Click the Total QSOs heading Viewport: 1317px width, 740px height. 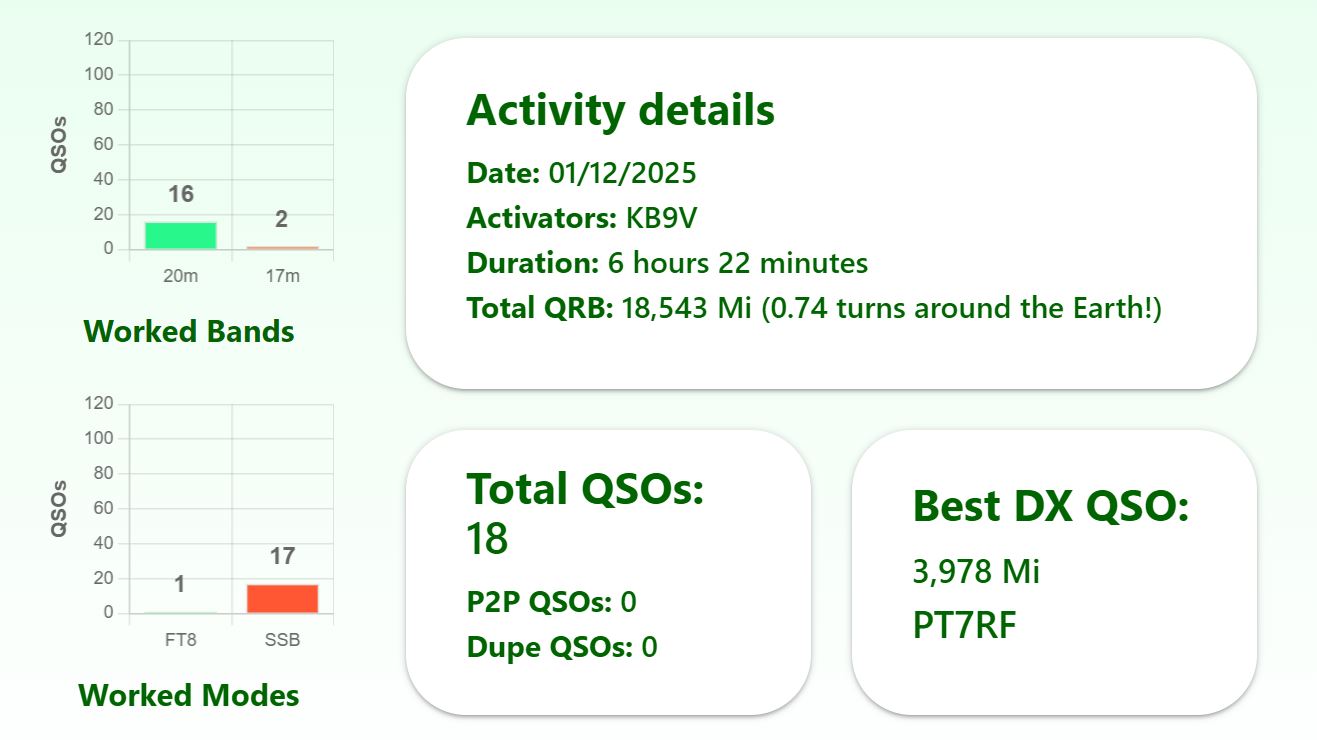pos(585,490)
